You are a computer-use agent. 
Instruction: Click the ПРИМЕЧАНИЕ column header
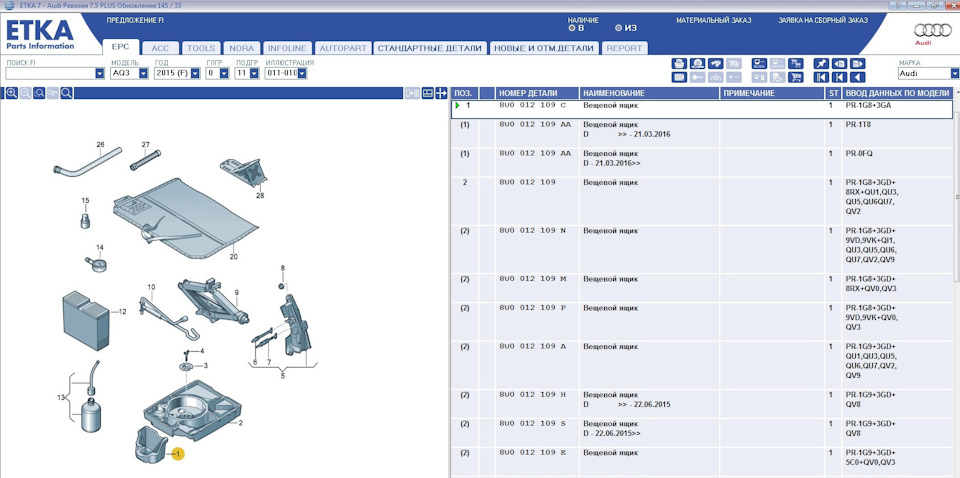[x=771, y=93]
